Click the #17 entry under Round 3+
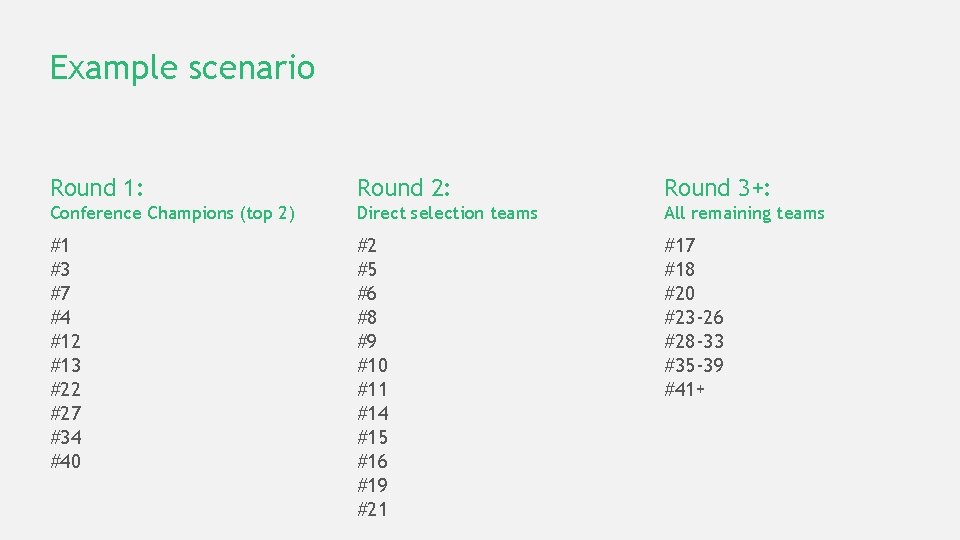 [680, 245]
